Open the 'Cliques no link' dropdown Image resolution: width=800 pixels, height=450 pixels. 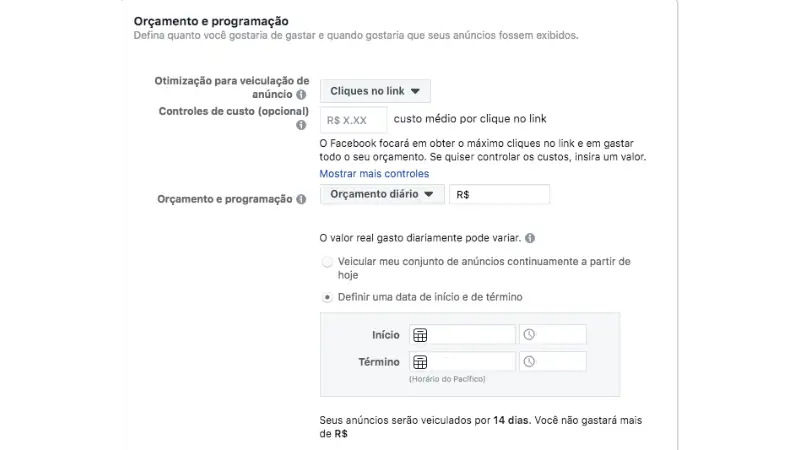(375, 91)
